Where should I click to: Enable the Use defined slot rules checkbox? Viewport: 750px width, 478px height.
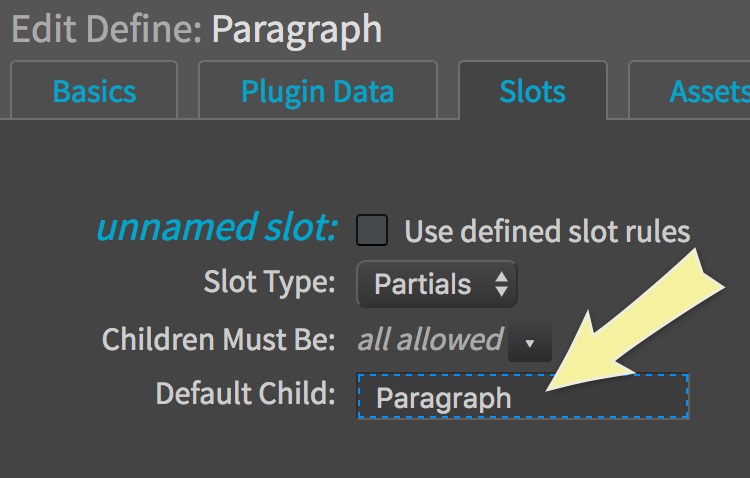click(x=372, y=231)
